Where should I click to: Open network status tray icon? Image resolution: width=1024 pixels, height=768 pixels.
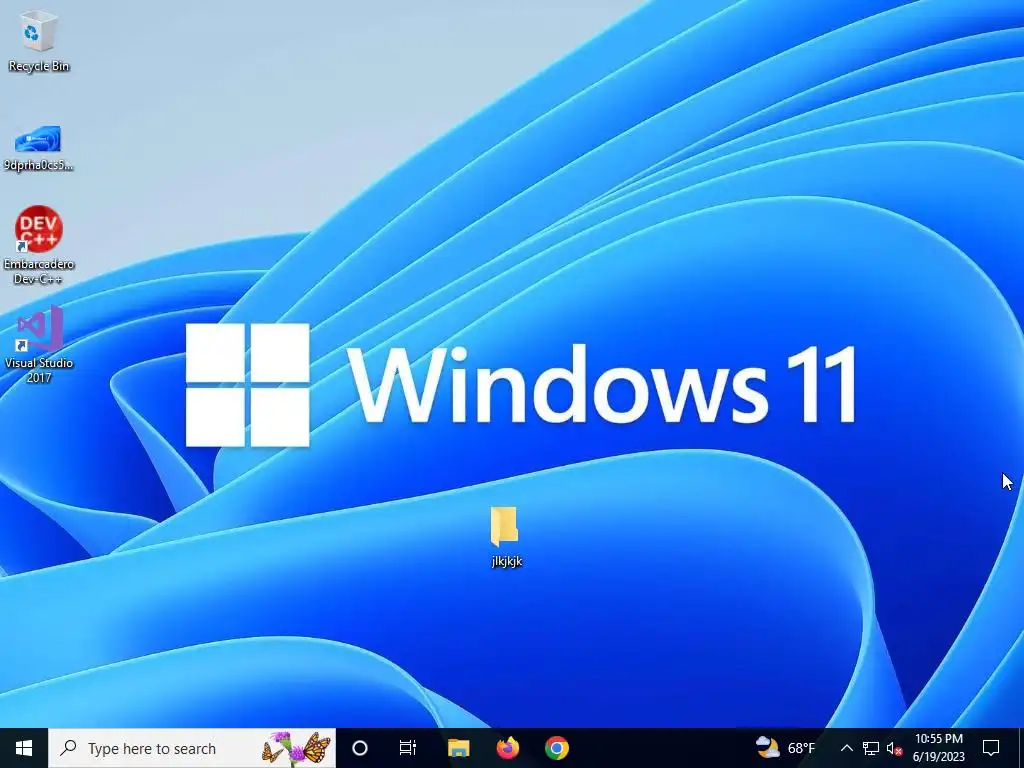click(x=871, y=748)
